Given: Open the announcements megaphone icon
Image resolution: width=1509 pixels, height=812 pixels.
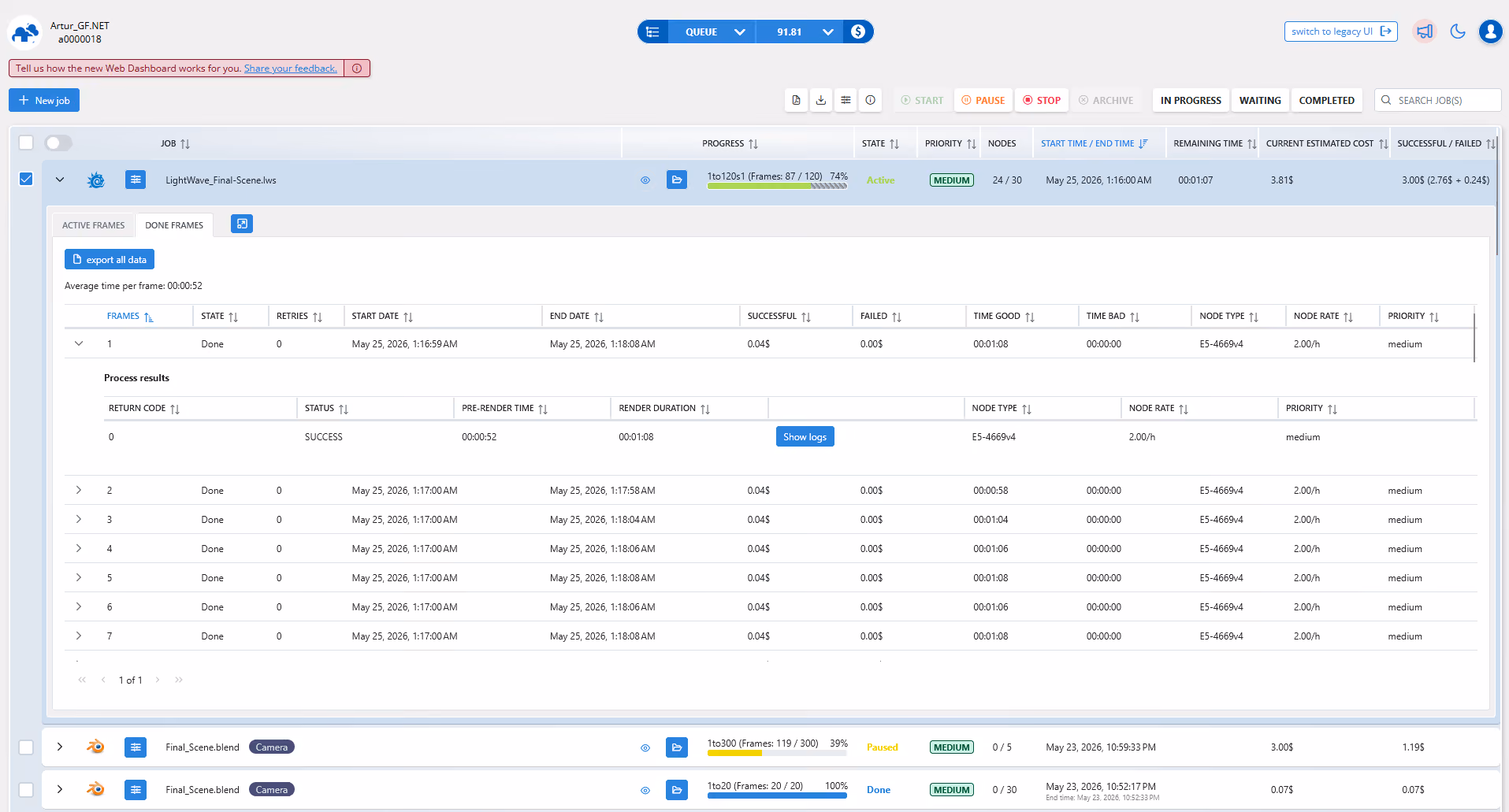Looking at the screenshot, I should [1425, 32].
